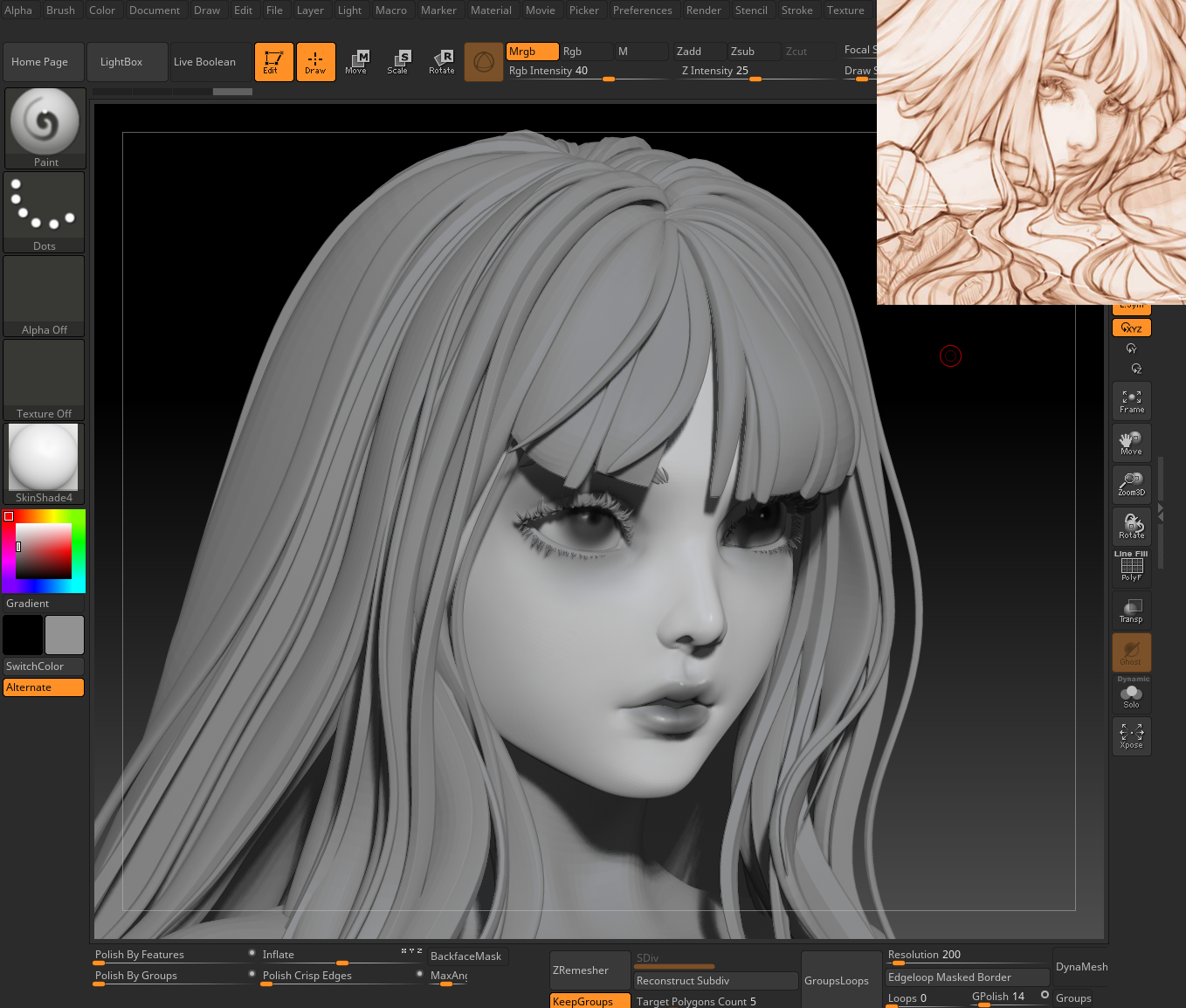
Task: Open the Preferences menu
Action: pyautogui.click(x=642, y=10)
